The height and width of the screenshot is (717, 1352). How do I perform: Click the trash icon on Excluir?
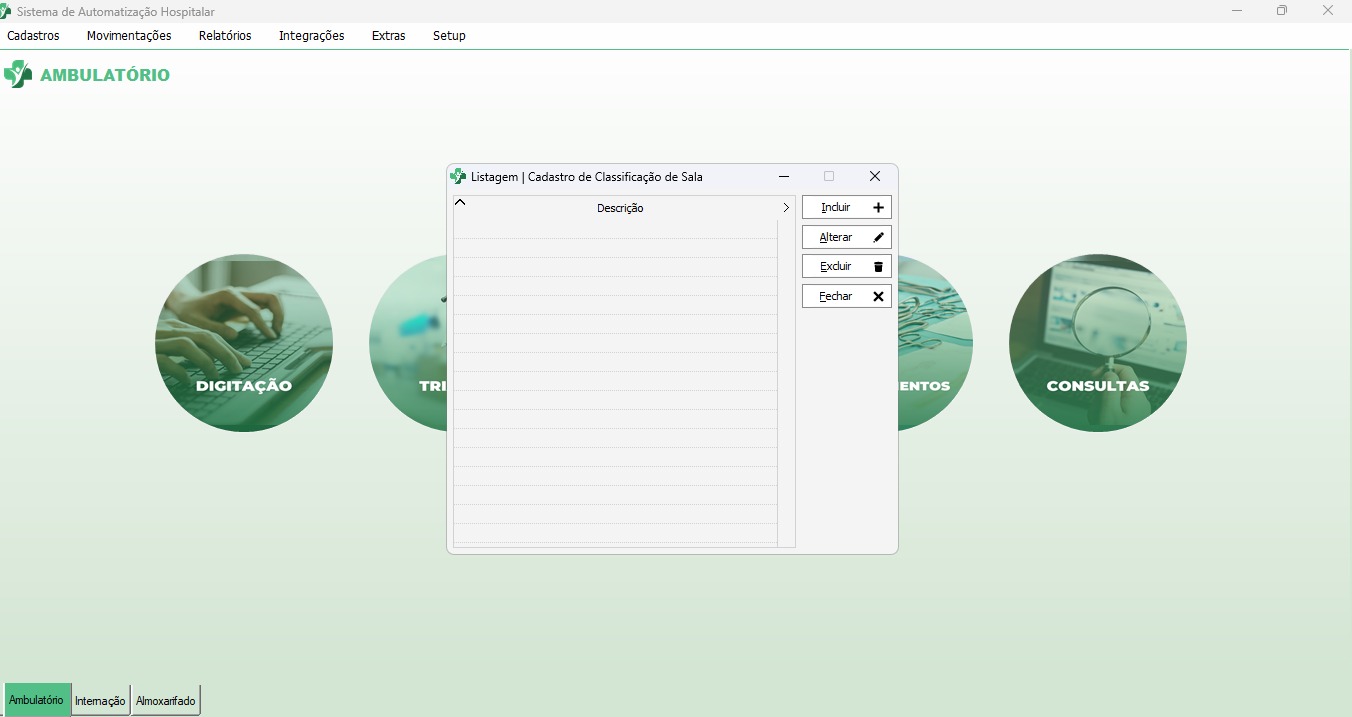click(x=878, y=267)
